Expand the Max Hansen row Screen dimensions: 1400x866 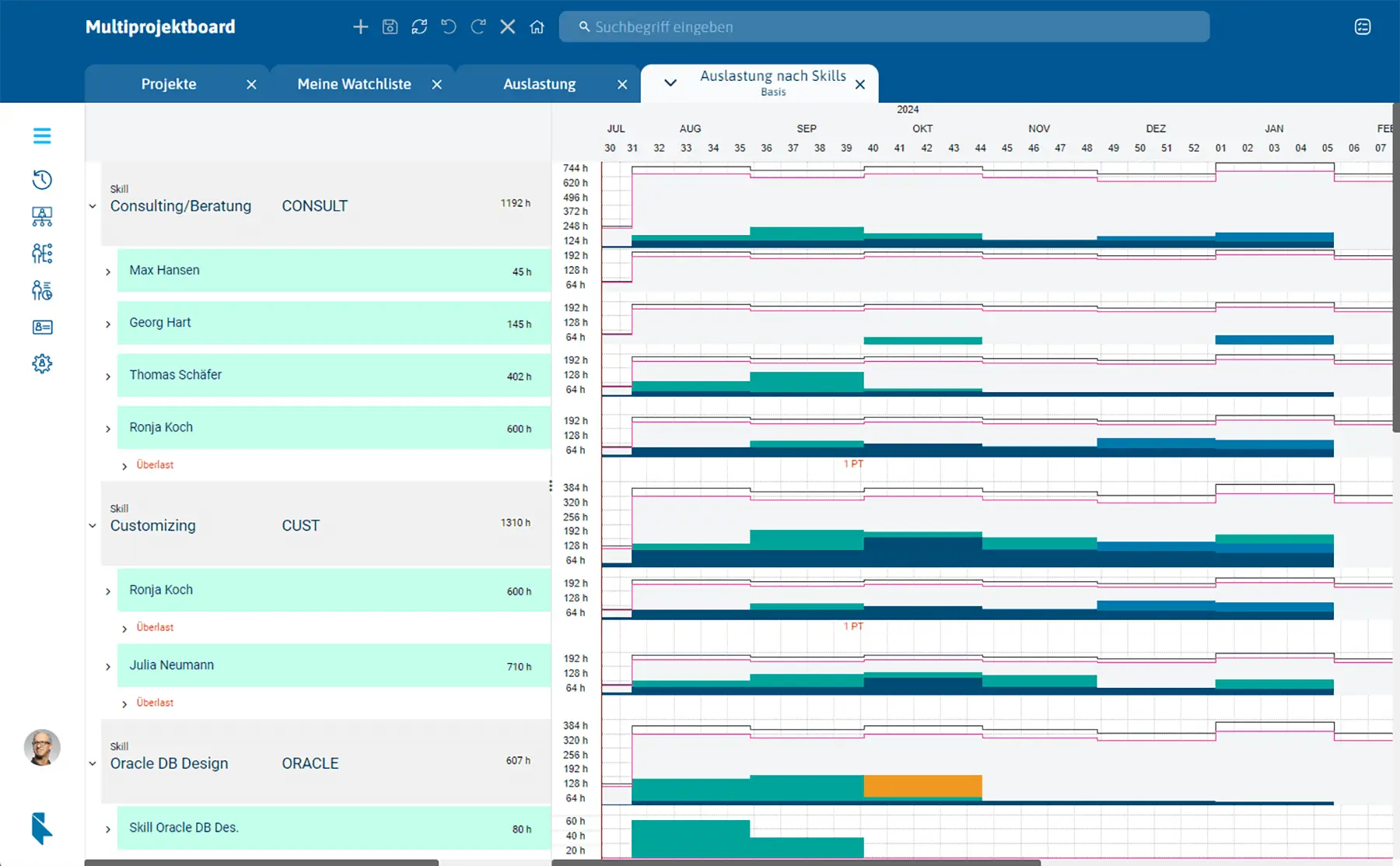(108, 272)
